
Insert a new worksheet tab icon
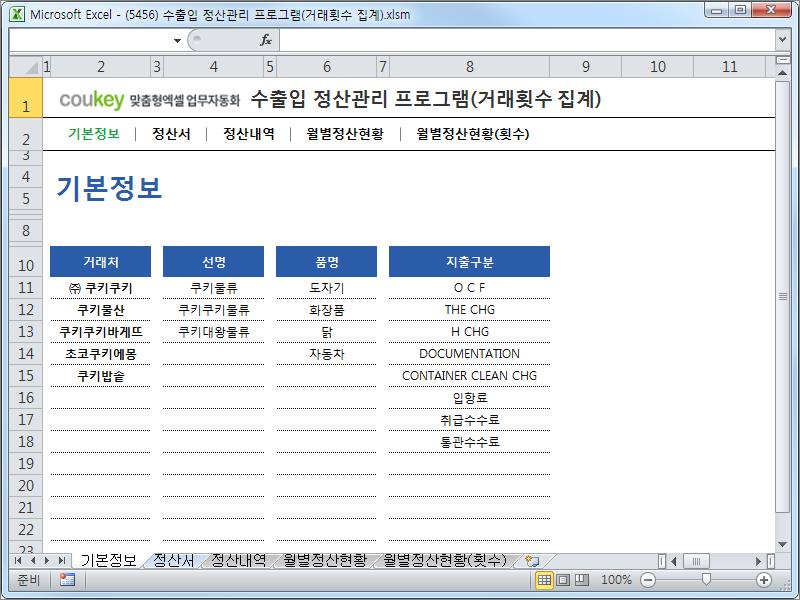coord(532,561)
